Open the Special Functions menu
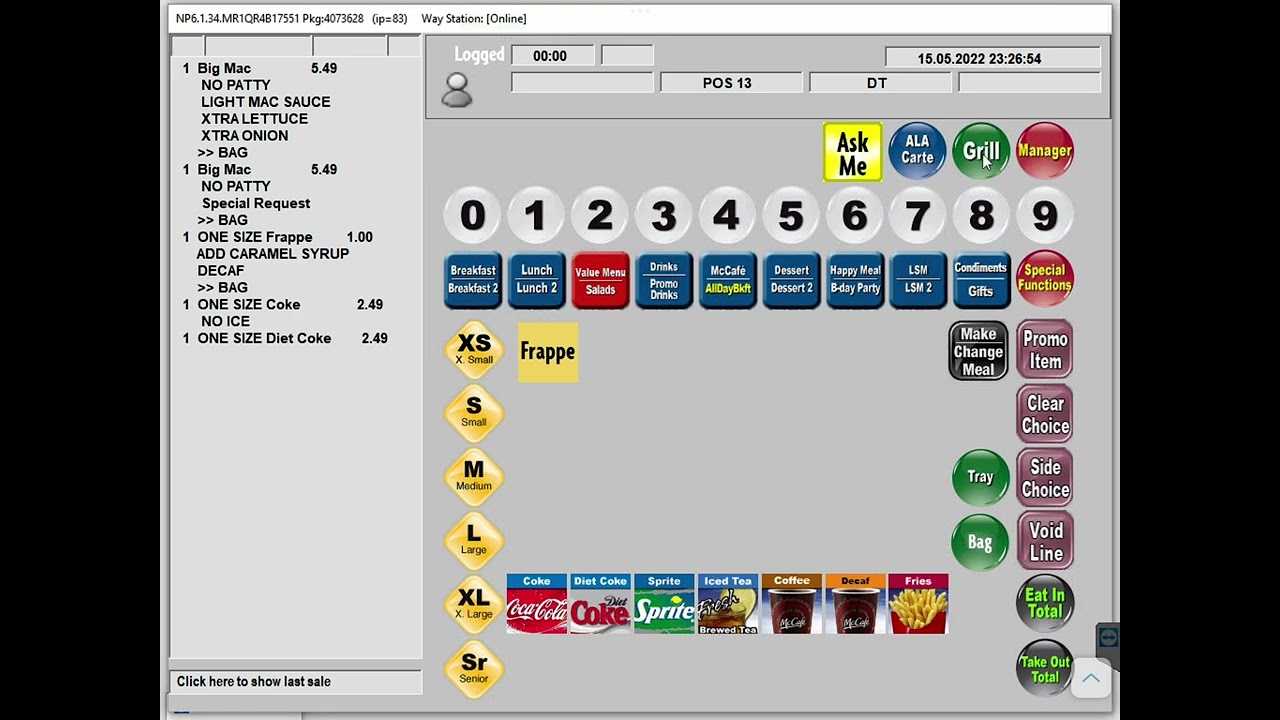The image size is (1280, 720). tap(1045, 278)
